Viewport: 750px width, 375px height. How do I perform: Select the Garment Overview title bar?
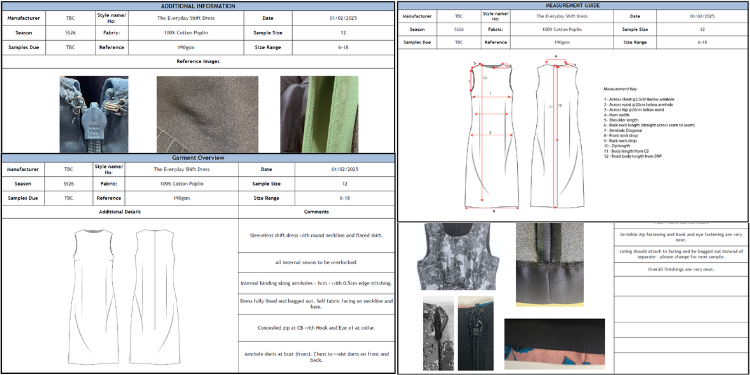tap(198, 158)
